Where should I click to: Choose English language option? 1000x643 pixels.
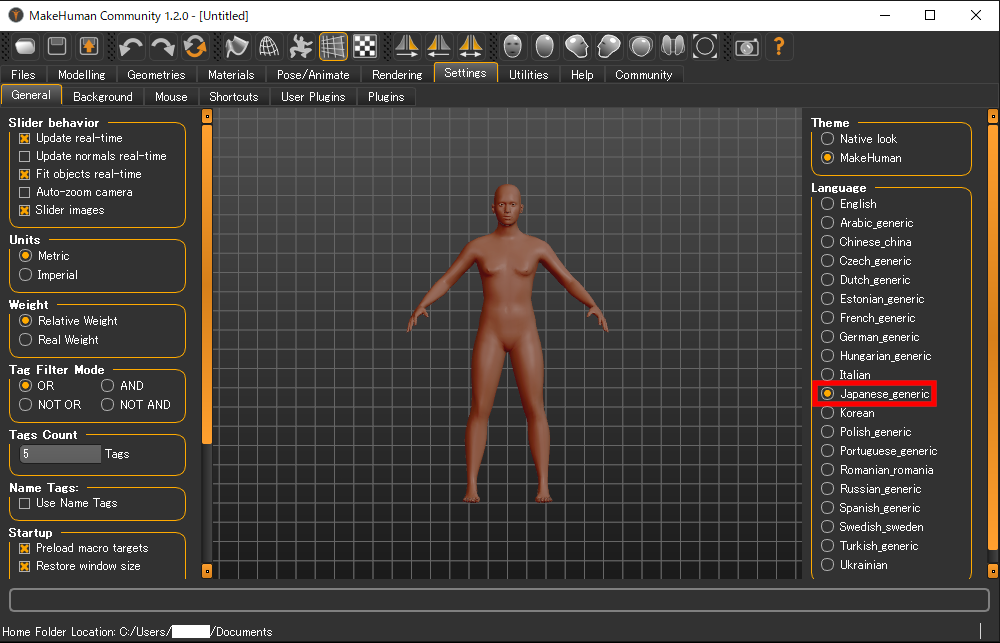click(827, 204)
